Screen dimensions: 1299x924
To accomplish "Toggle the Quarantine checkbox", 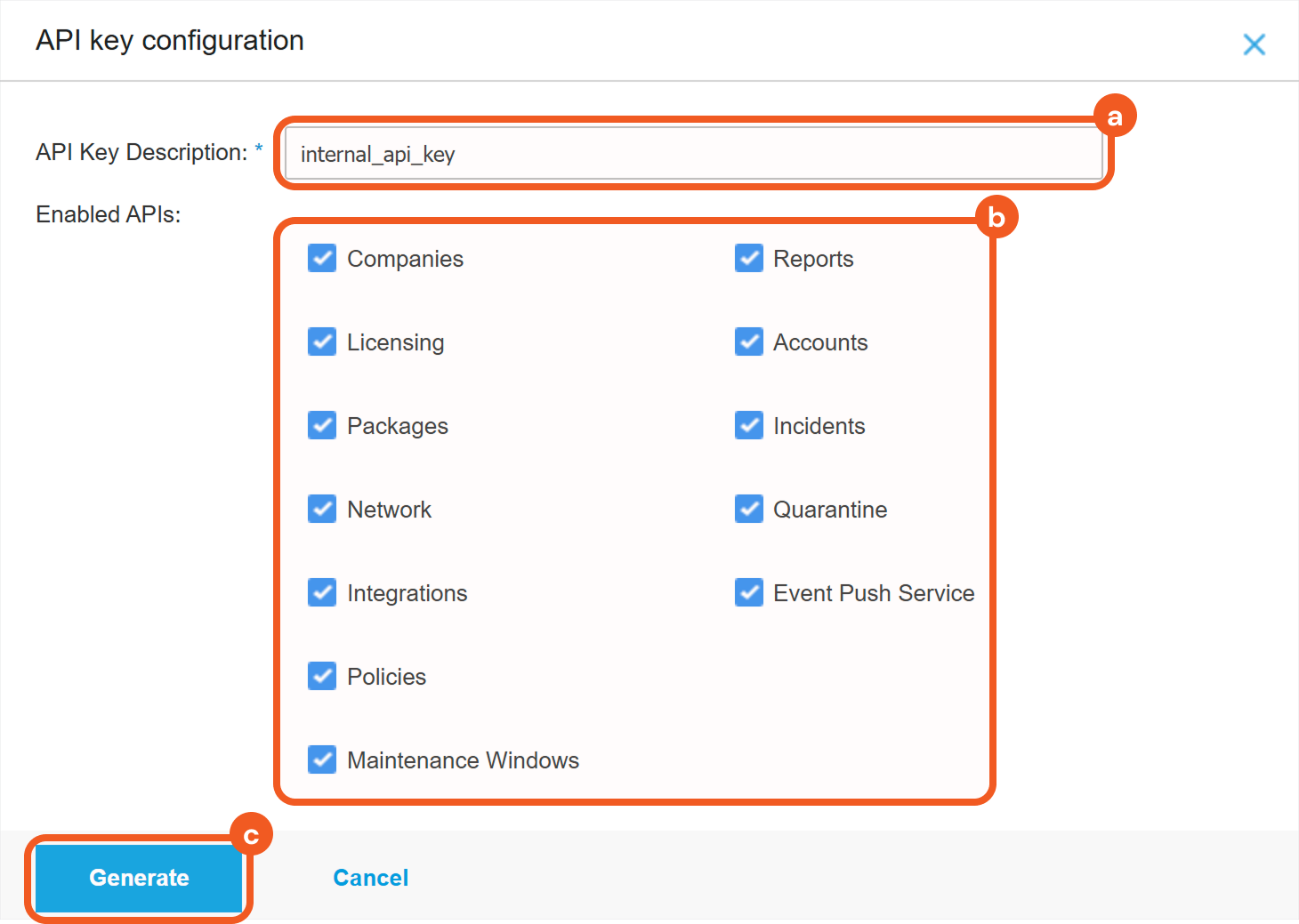I will tap(749, 510).
